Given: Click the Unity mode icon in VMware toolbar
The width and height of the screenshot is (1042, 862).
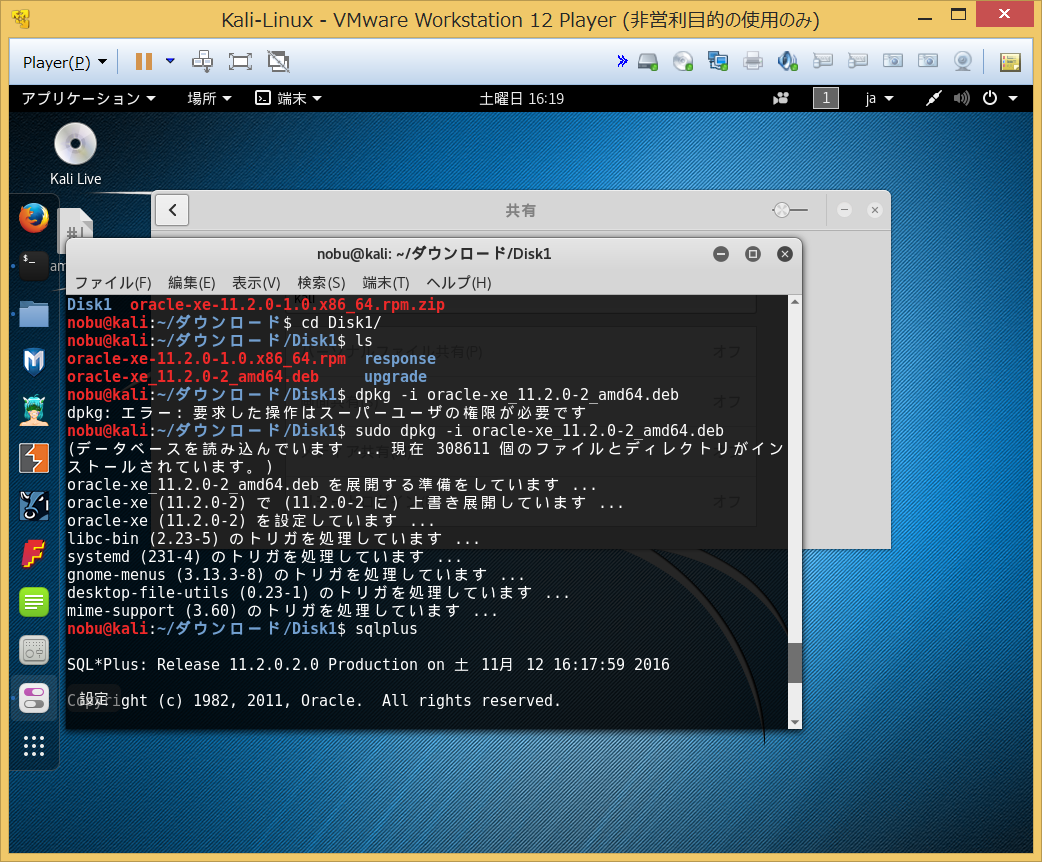Looking at the screenshot, I should point(278,62).
